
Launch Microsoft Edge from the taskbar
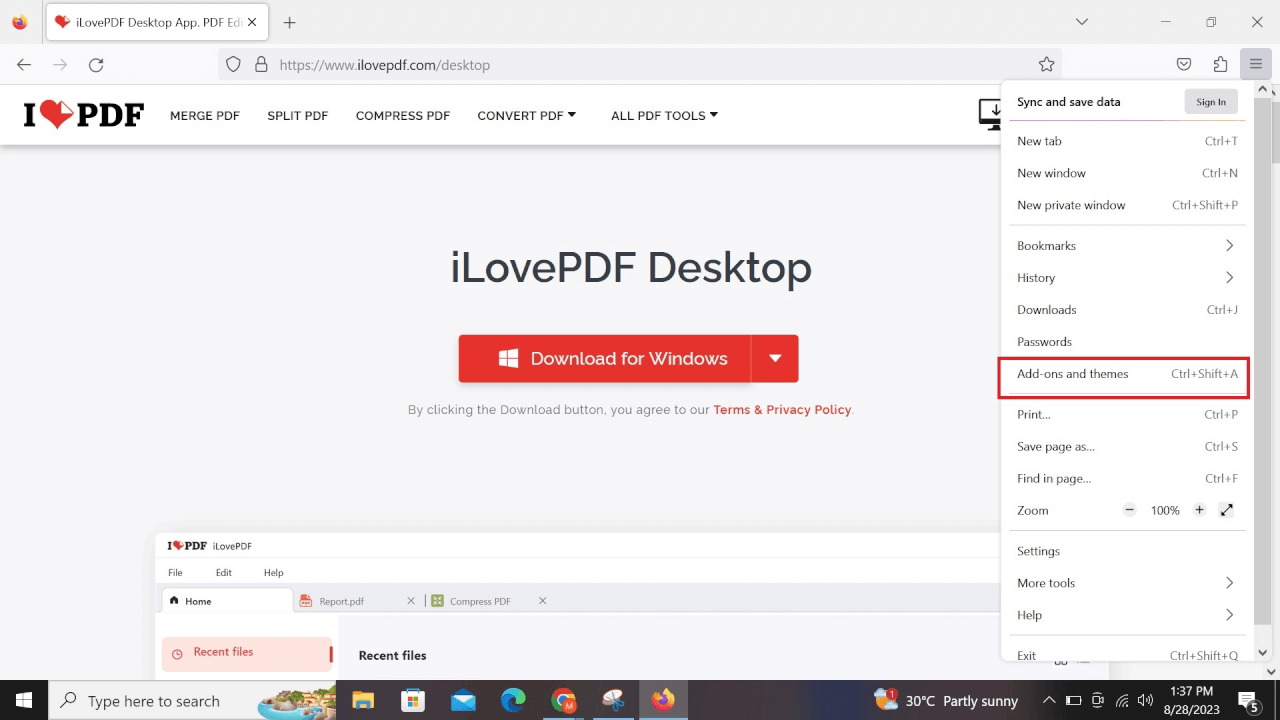click(513, 700)
